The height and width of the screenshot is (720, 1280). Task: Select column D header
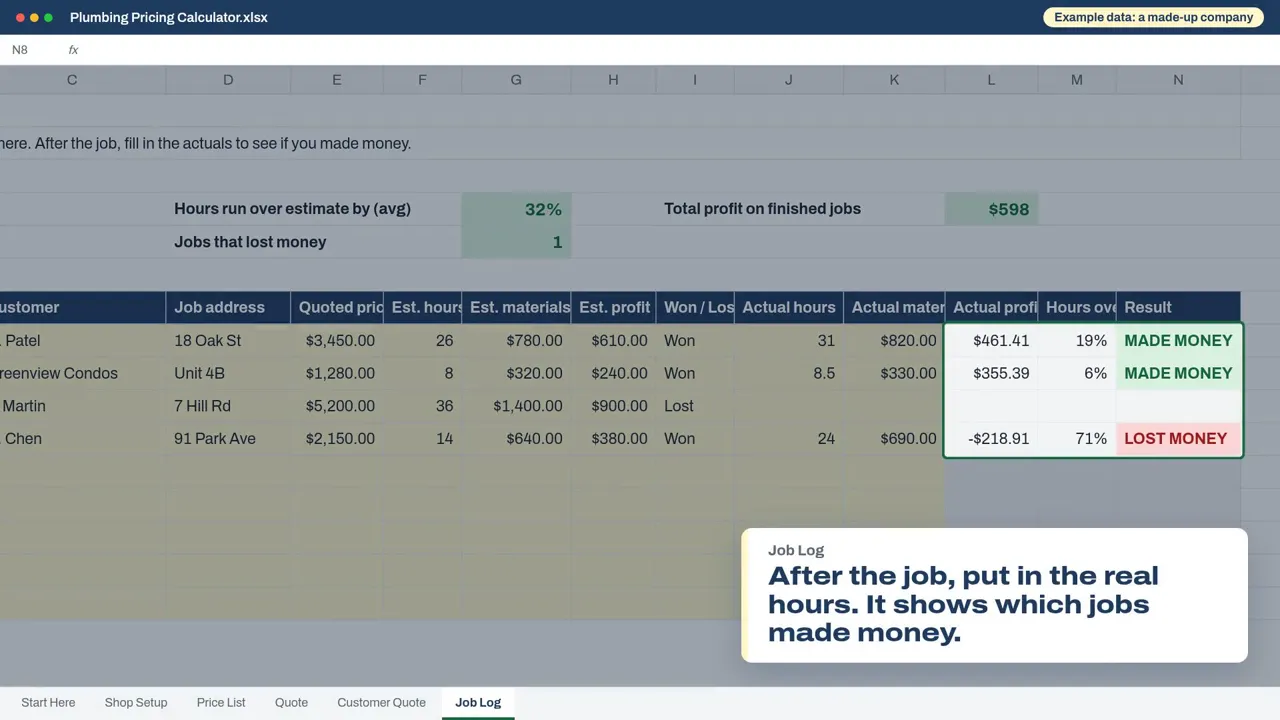click(x=228, y=80)
